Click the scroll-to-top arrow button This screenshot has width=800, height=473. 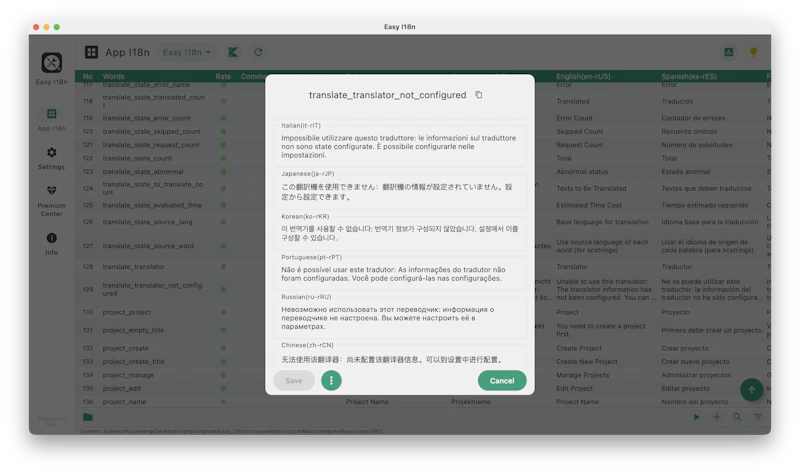pos(752,390)
